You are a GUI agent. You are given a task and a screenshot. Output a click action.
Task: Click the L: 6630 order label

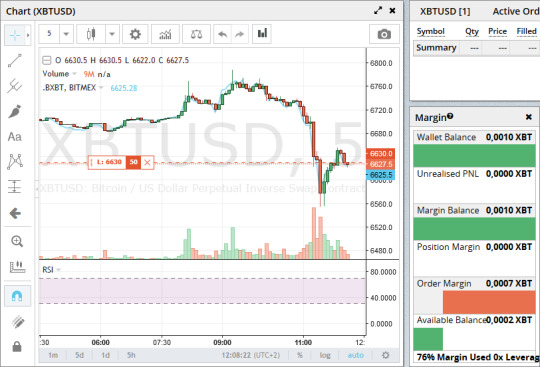point(109,162)
